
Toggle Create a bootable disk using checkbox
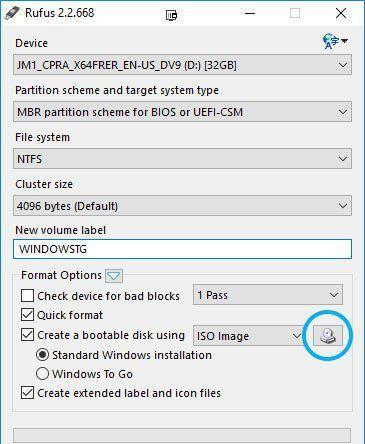[27, 335]
